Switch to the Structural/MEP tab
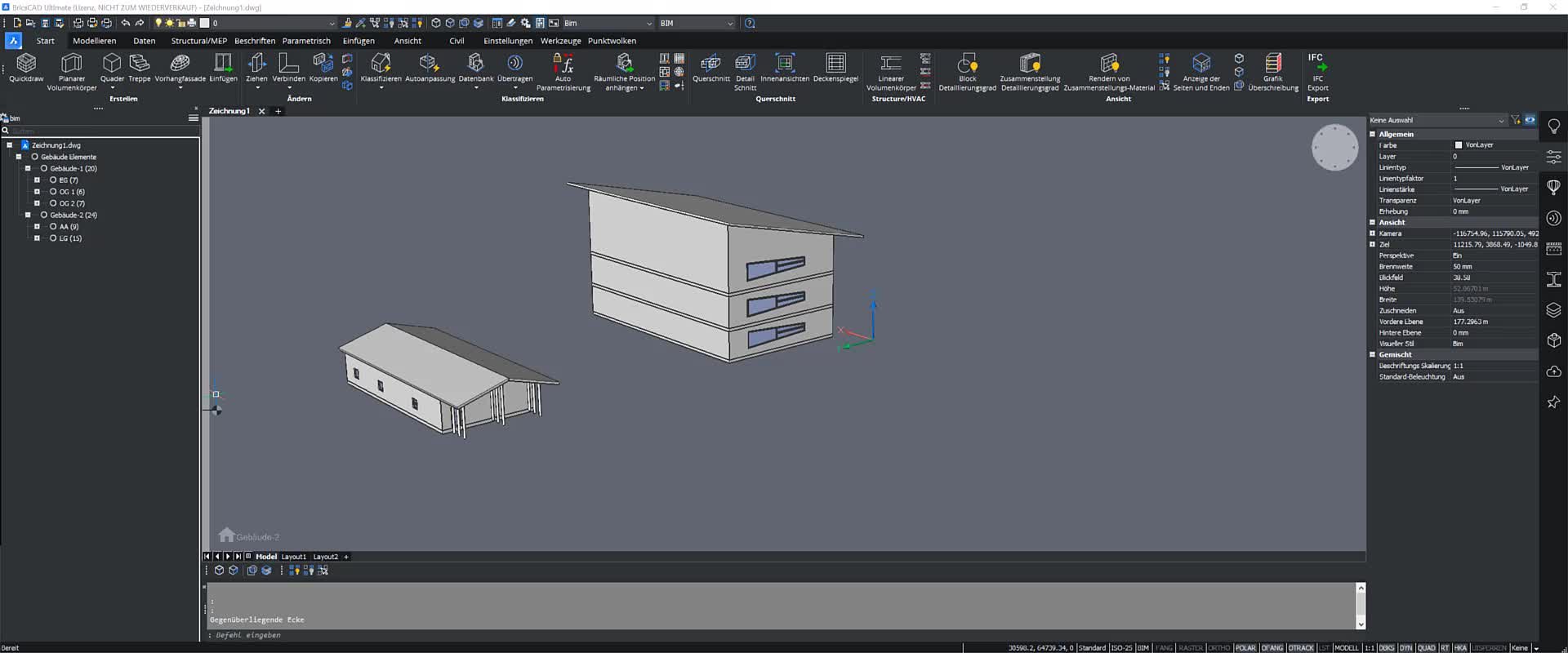The image size is (1568, 653). [x=198, y=41]
